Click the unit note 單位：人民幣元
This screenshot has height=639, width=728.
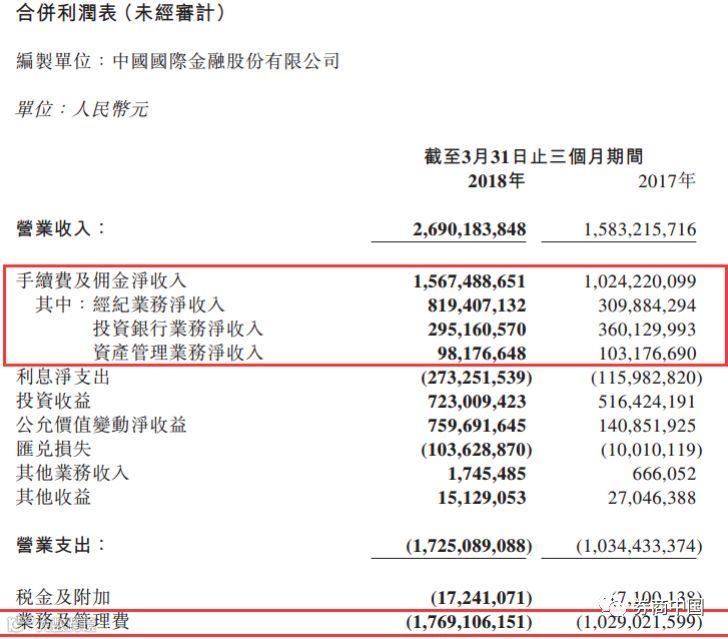coord(82,109)
